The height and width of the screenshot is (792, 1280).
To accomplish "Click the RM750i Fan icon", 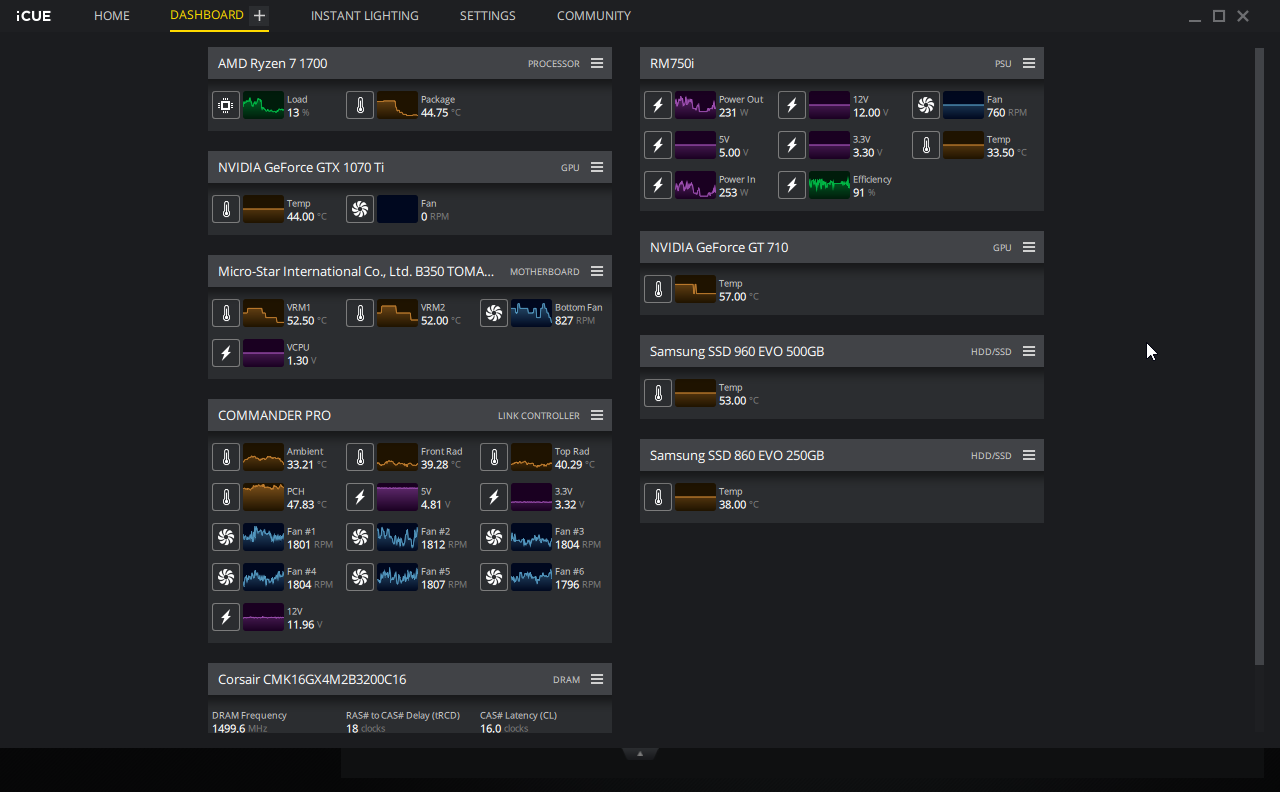I will (926, 105).
